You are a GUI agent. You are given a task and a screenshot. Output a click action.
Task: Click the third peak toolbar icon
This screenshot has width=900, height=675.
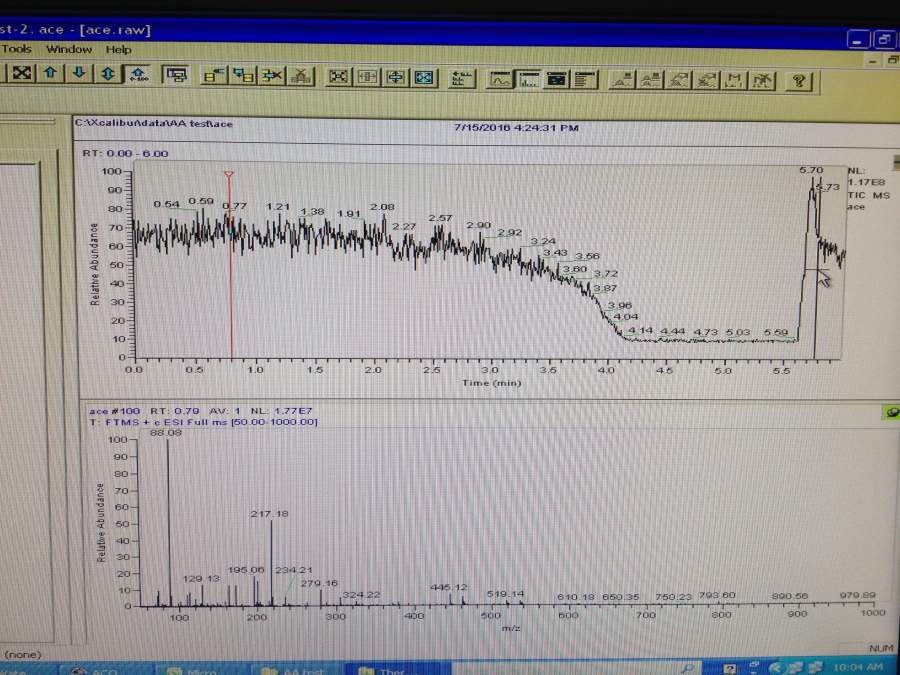coord(679,81)
